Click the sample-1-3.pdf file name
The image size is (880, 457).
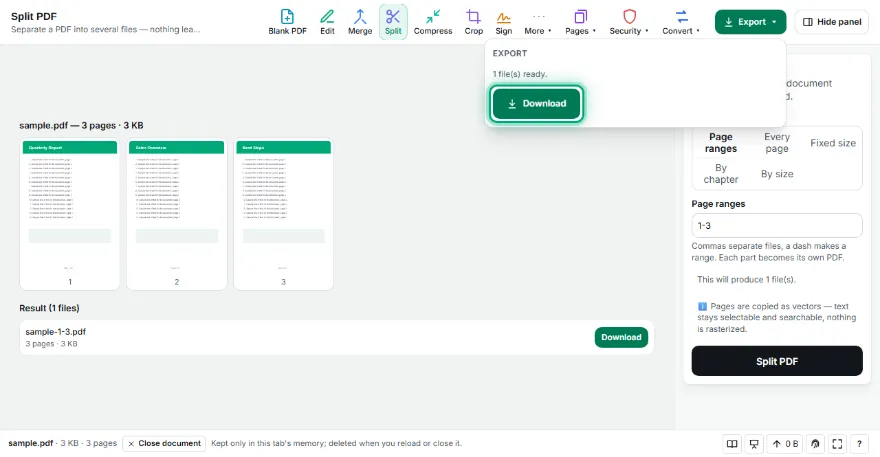click(x=56, y=332)
